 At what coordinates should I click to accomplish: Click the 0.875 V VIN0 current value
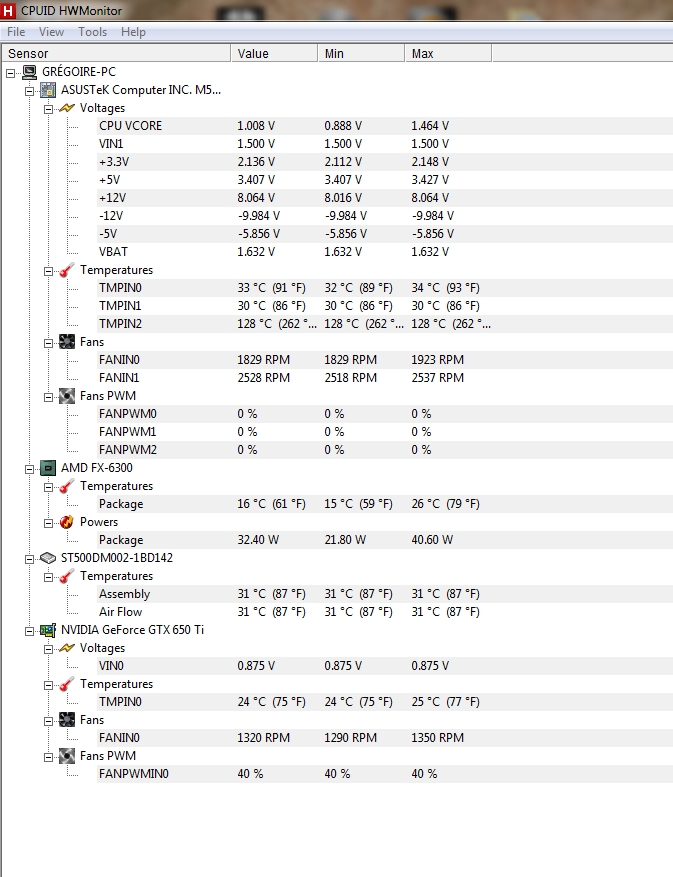pos(256,666)
